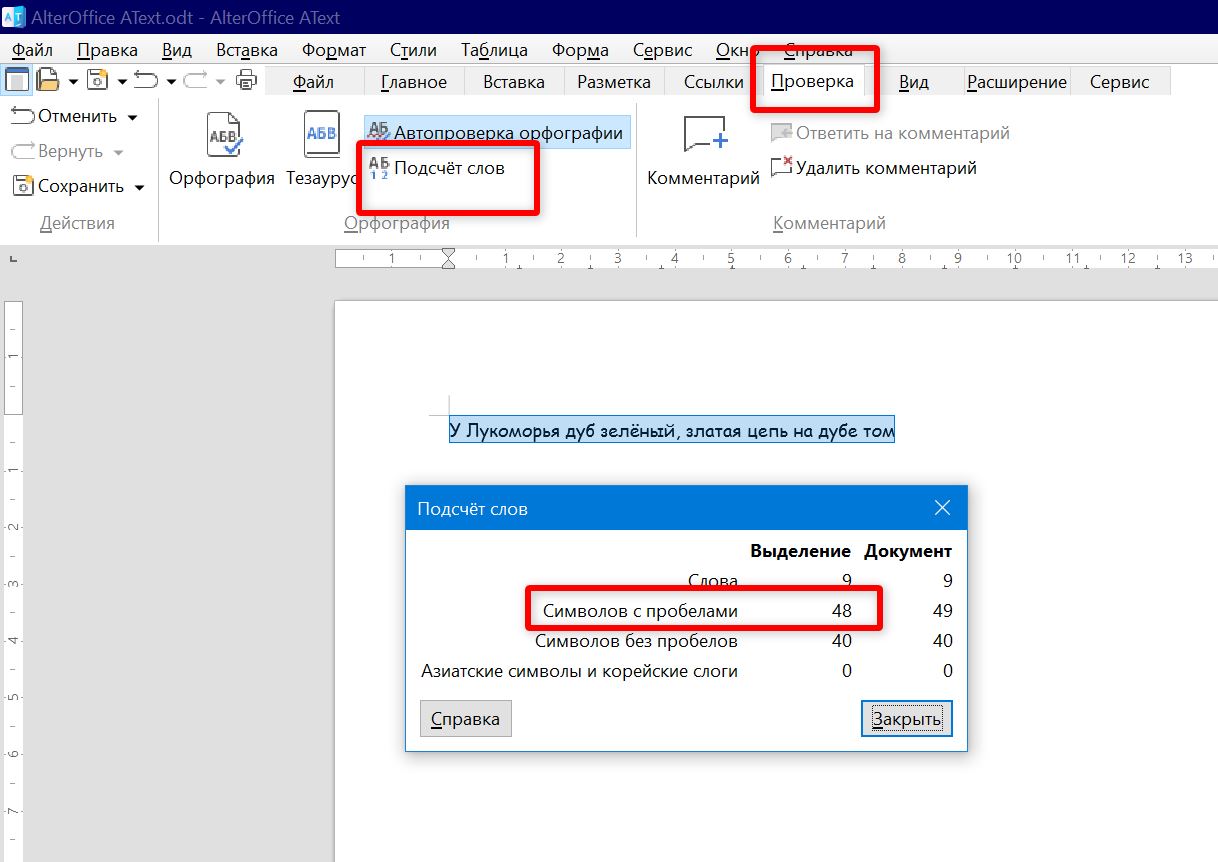Click the Орфография spell check icon
Screen dimensions: 1218x862
(222, 137)
